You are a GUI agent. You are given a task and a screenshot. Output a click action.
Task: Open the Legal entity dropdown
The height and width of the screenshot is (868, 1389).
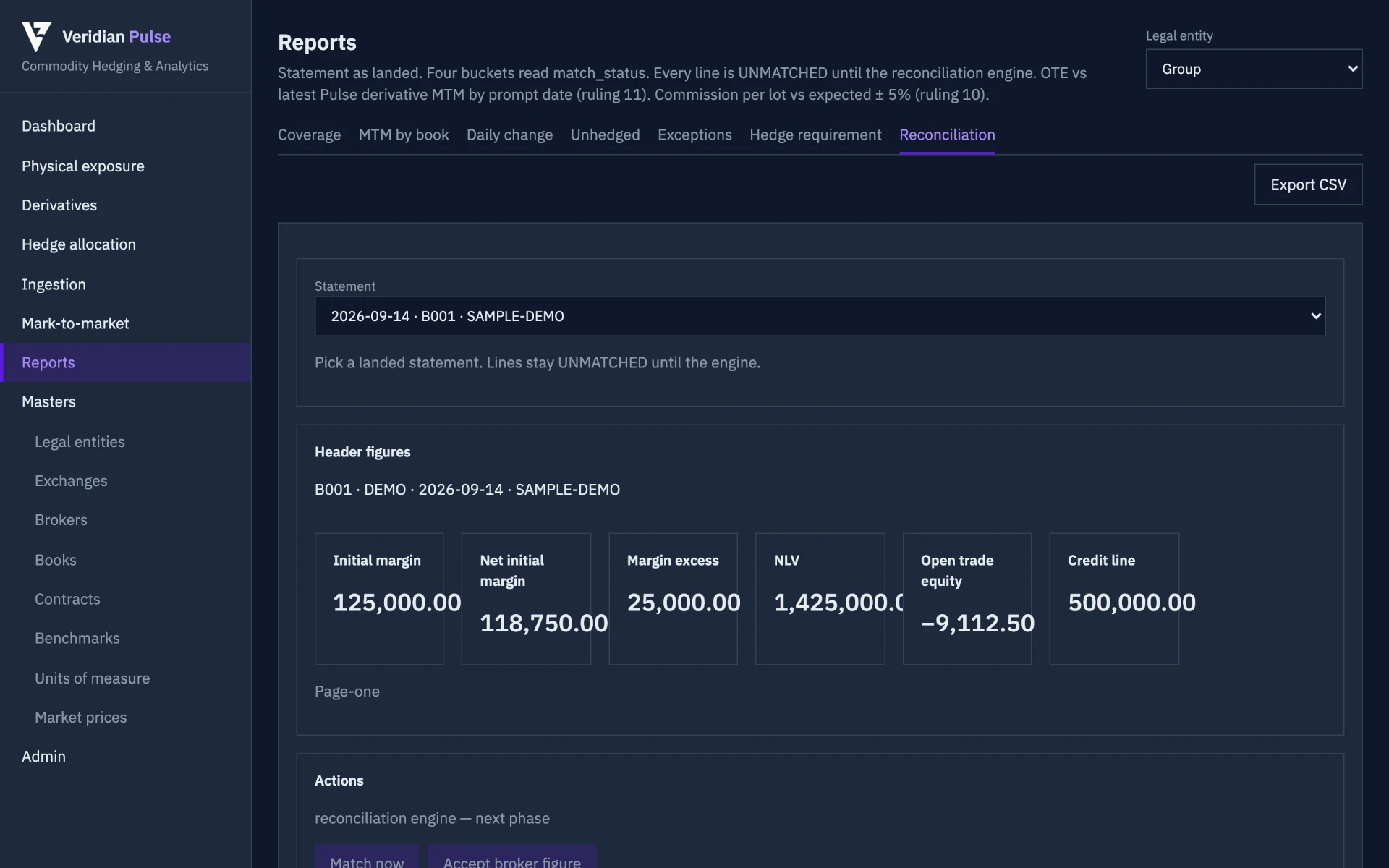[1254, 69]
